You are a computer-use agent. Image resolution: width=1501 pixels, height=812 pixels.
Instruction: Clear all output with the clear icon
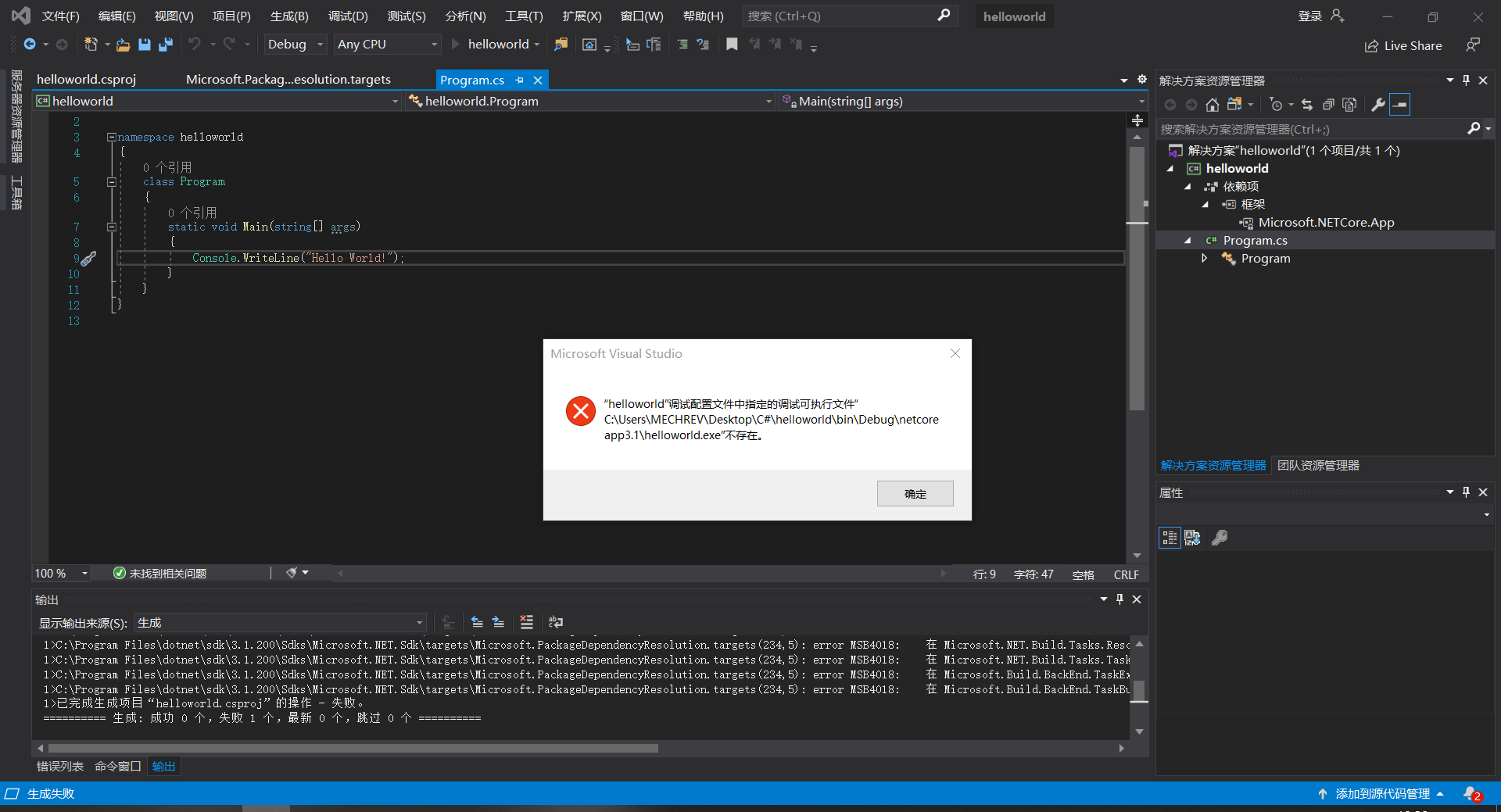526,622
